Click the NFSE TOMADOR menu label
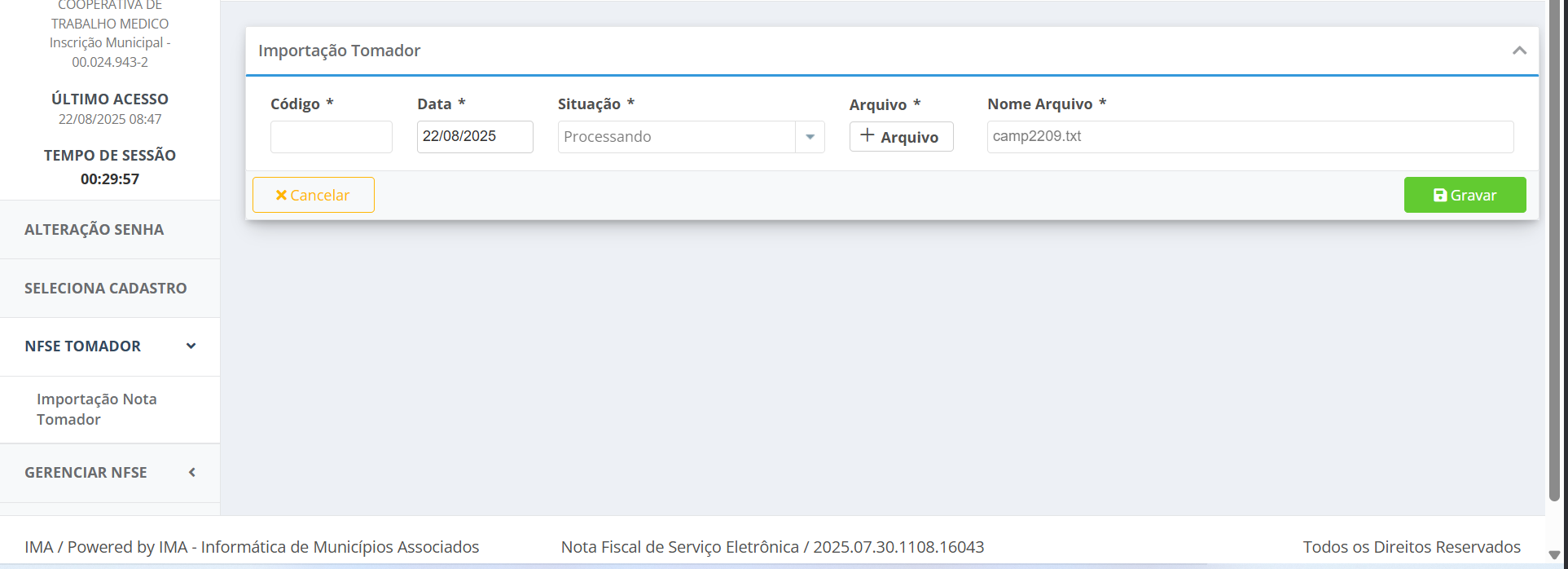This screenshot has height=569, width=1568. click(x=83, y=346)
